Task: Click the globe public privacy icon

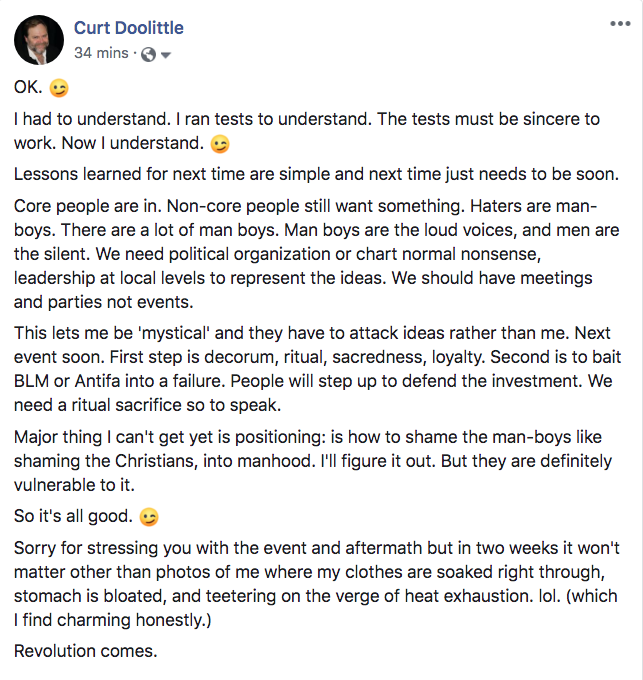Action: click(149, 54)
